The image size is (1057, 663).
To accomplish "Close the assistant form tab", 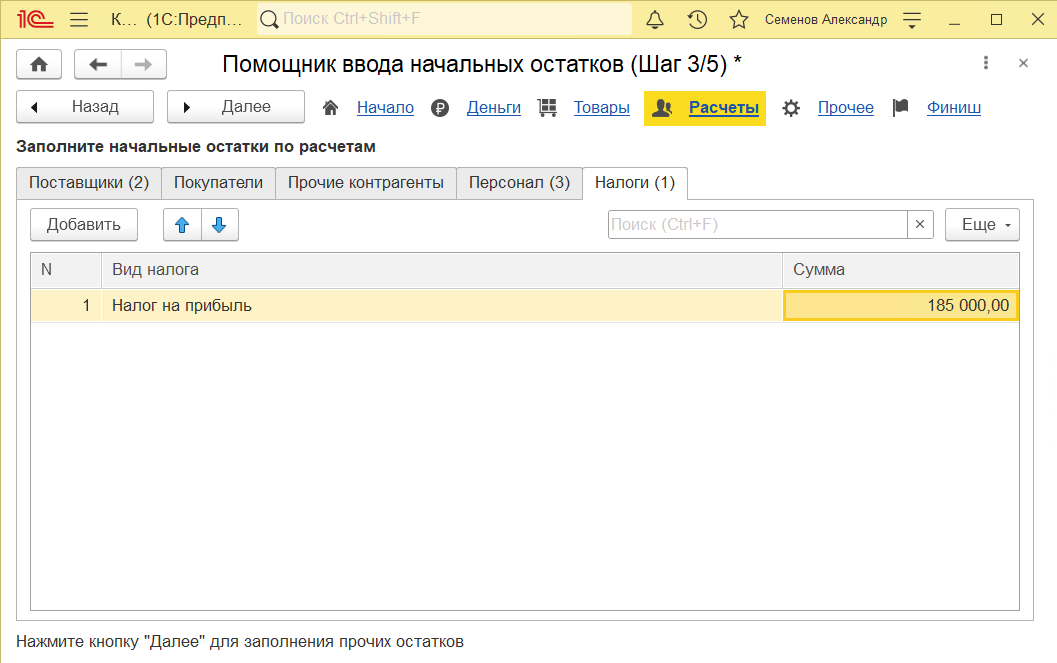I will tap(1023, 63).
